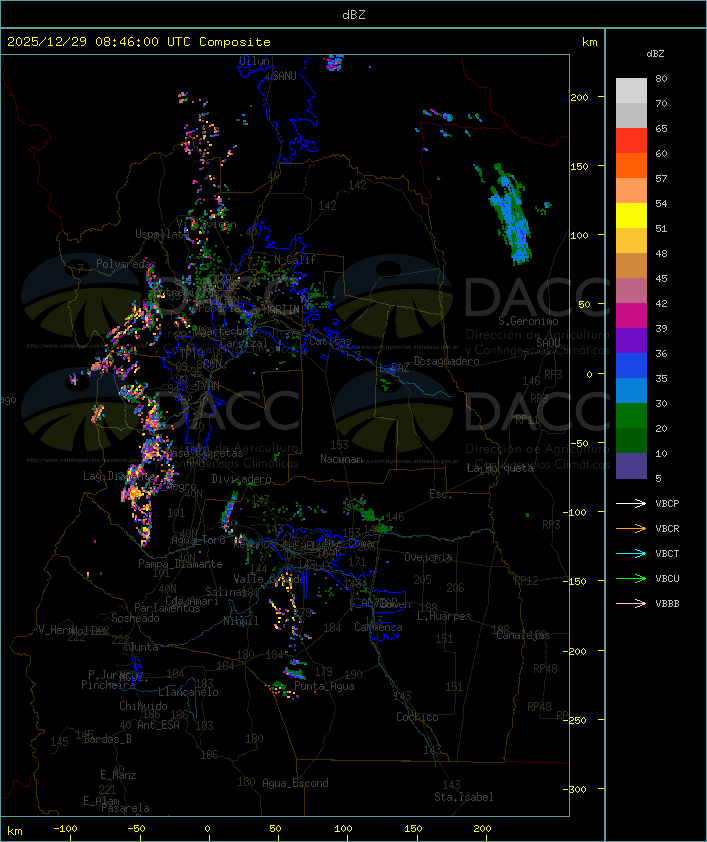Click the Canalejas place label
Viewport: 707px width, 842px height.
[523, 635]
